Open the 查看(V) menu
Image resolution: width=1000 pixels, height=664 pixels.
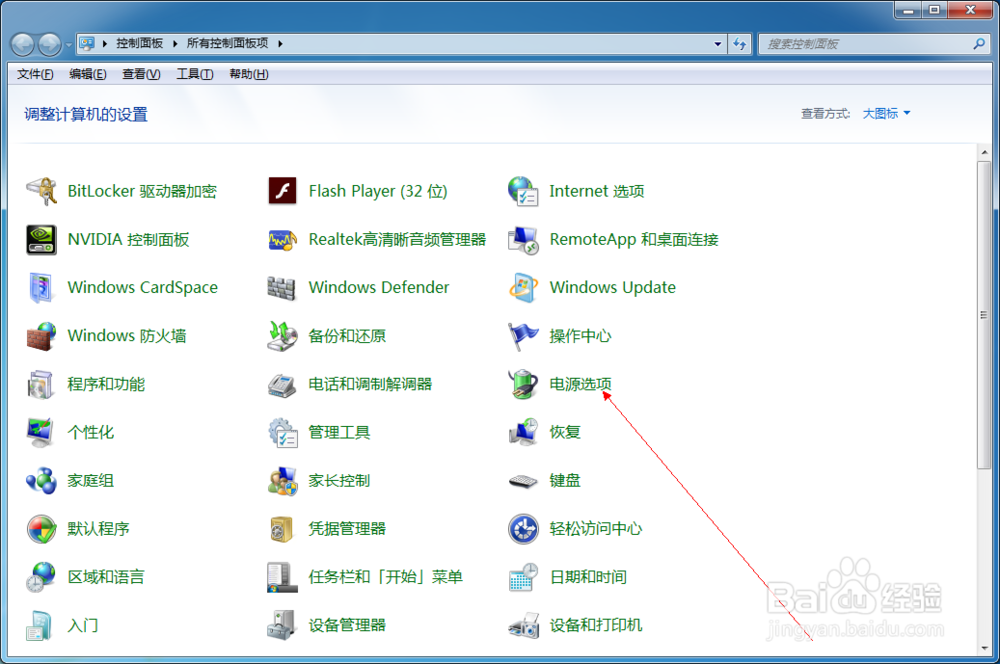(141, 74)
